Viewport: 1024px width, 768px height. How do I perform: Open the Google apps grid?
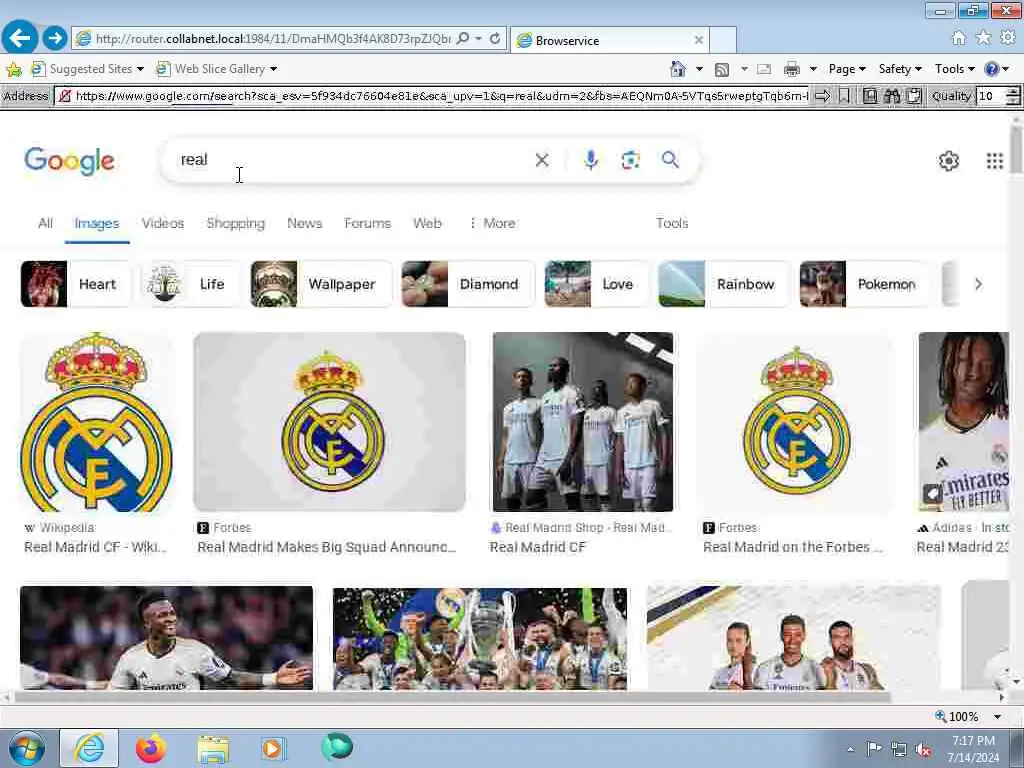click(x=995, y=161)
